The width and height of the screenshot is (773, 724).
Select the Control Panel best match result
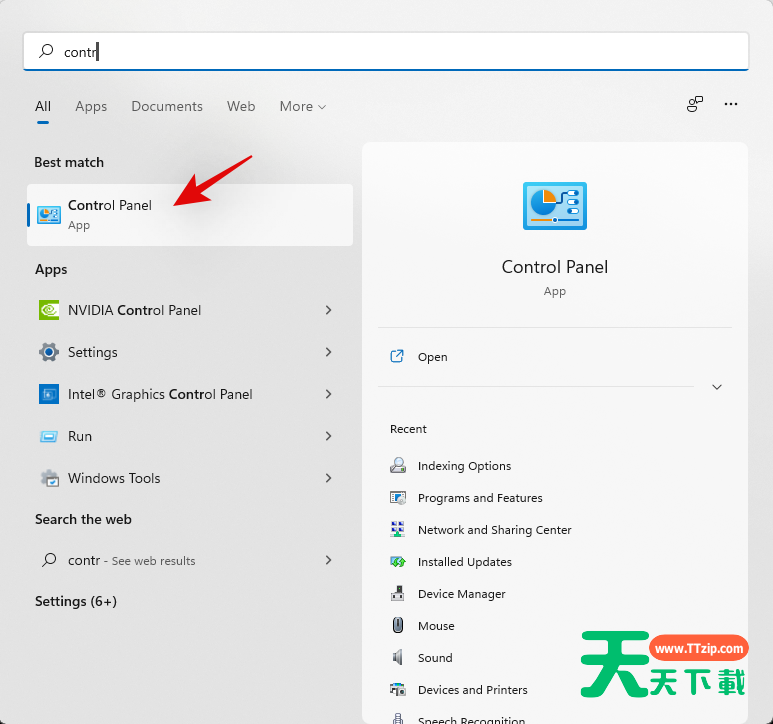[190, 214]
